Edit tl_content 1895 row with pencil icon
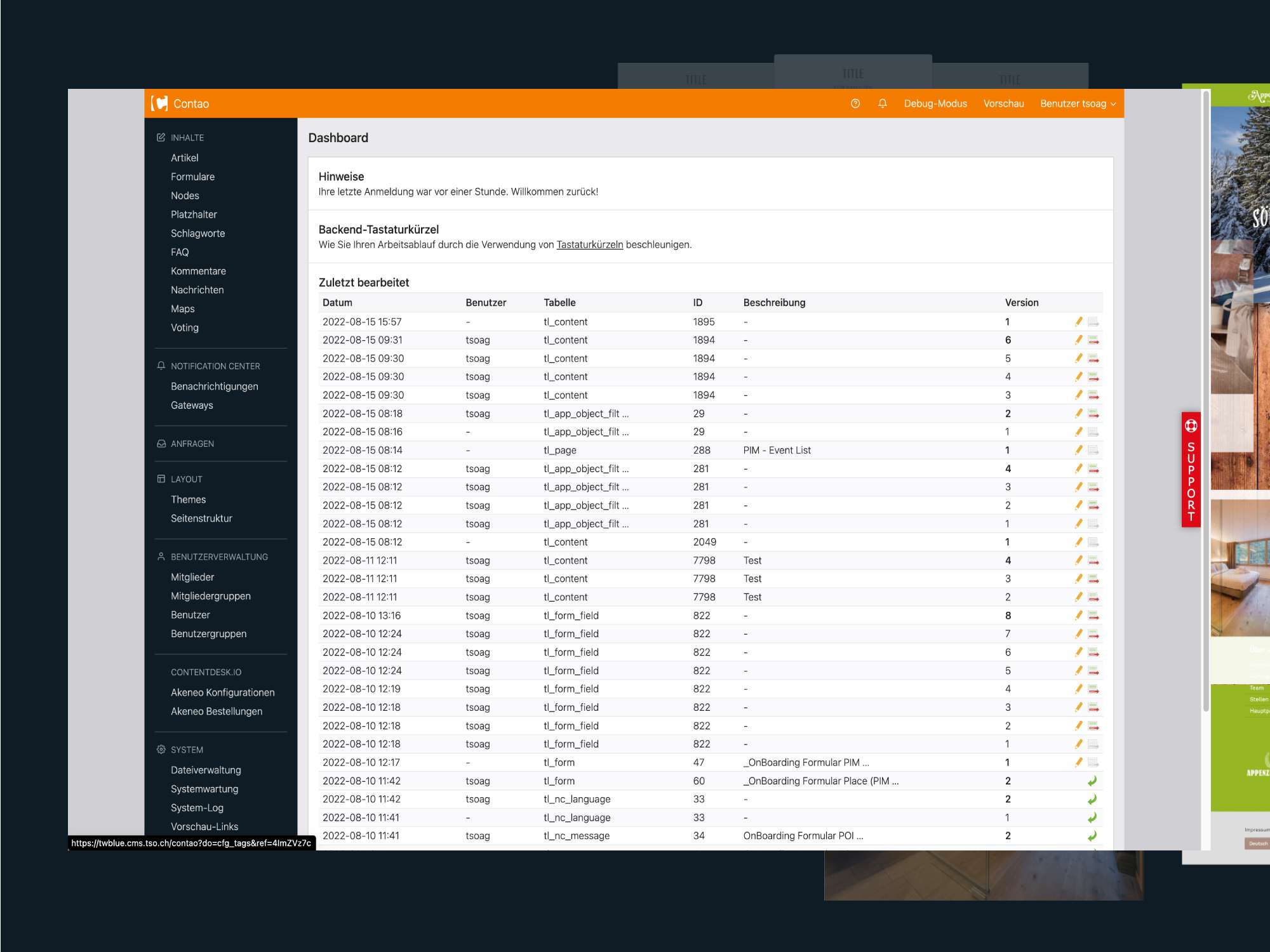1270x952 pixels. (1078, 322)
